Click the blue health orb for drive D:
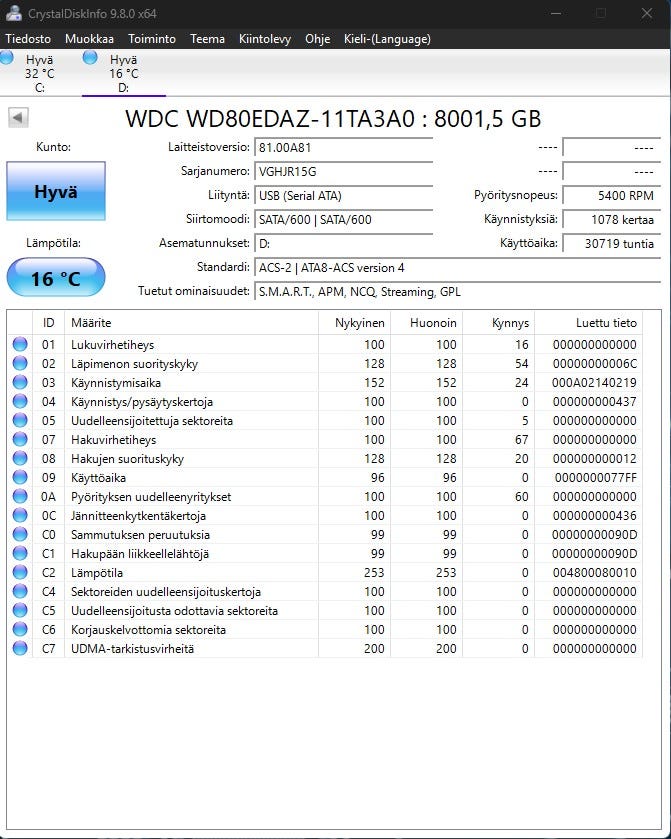 tap(90, 58)
